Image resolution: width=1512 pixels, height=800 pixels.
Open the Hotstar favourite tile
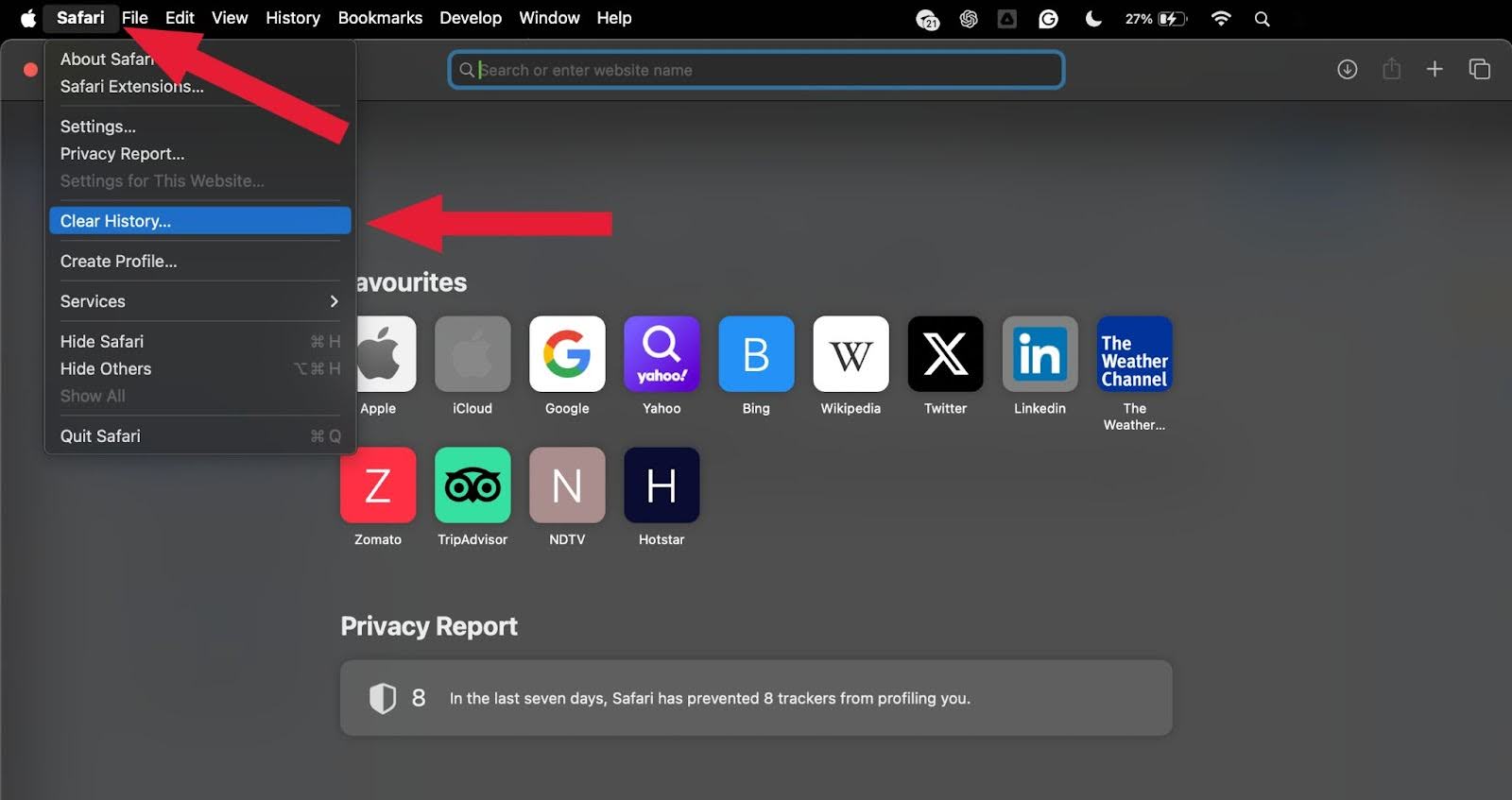pyautogui.click(x=661, y=485)
